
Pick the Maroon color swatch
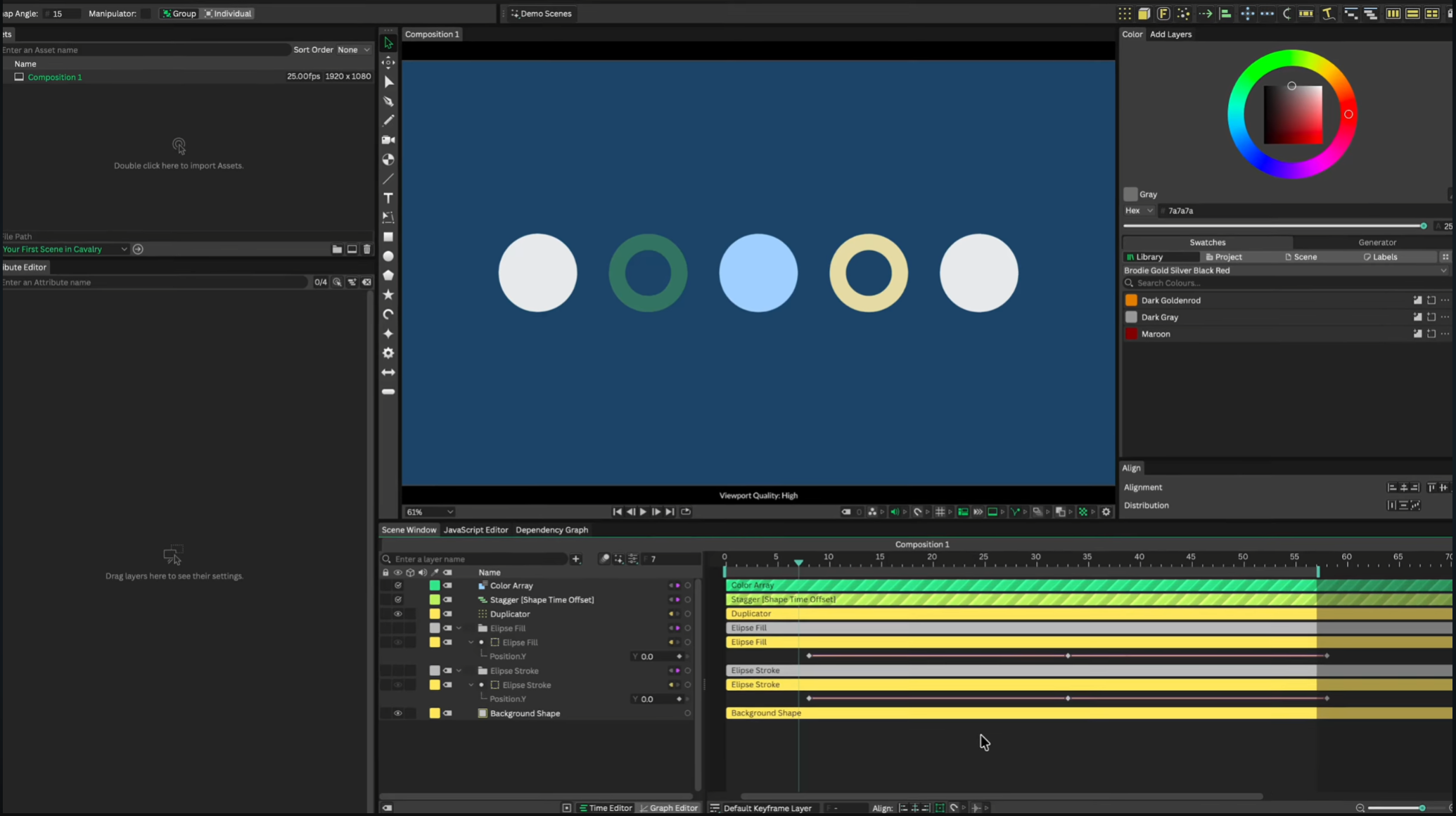click(x=1131, y=334)
